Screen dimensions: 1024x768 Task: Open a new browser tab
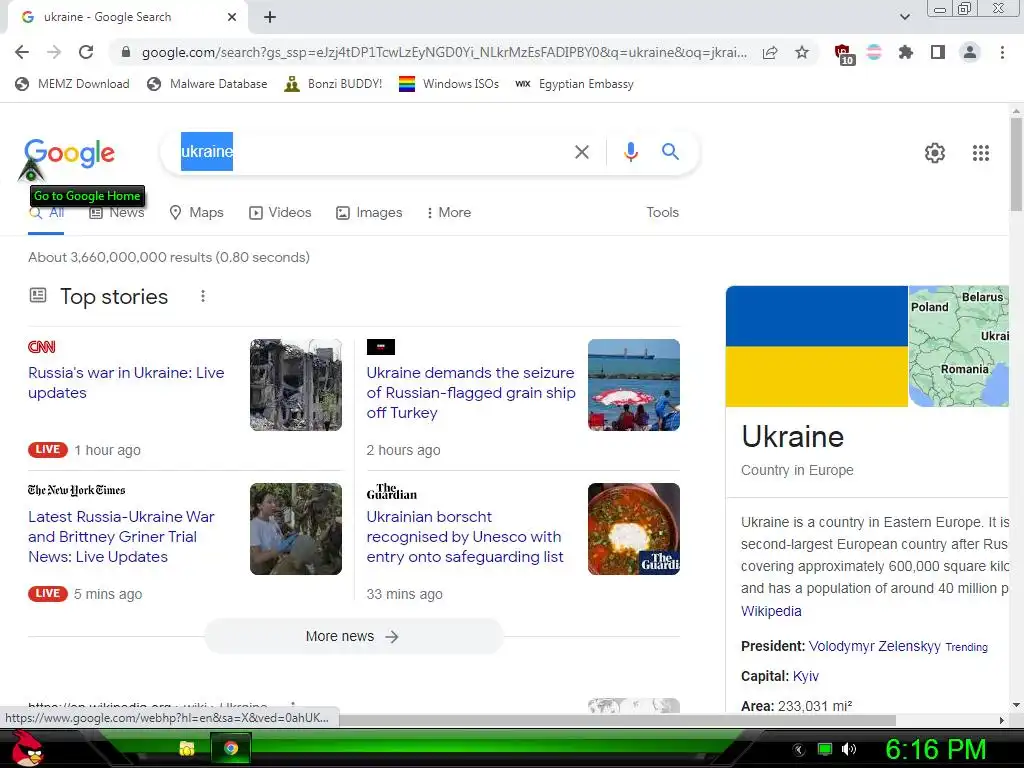coord(270,17)
